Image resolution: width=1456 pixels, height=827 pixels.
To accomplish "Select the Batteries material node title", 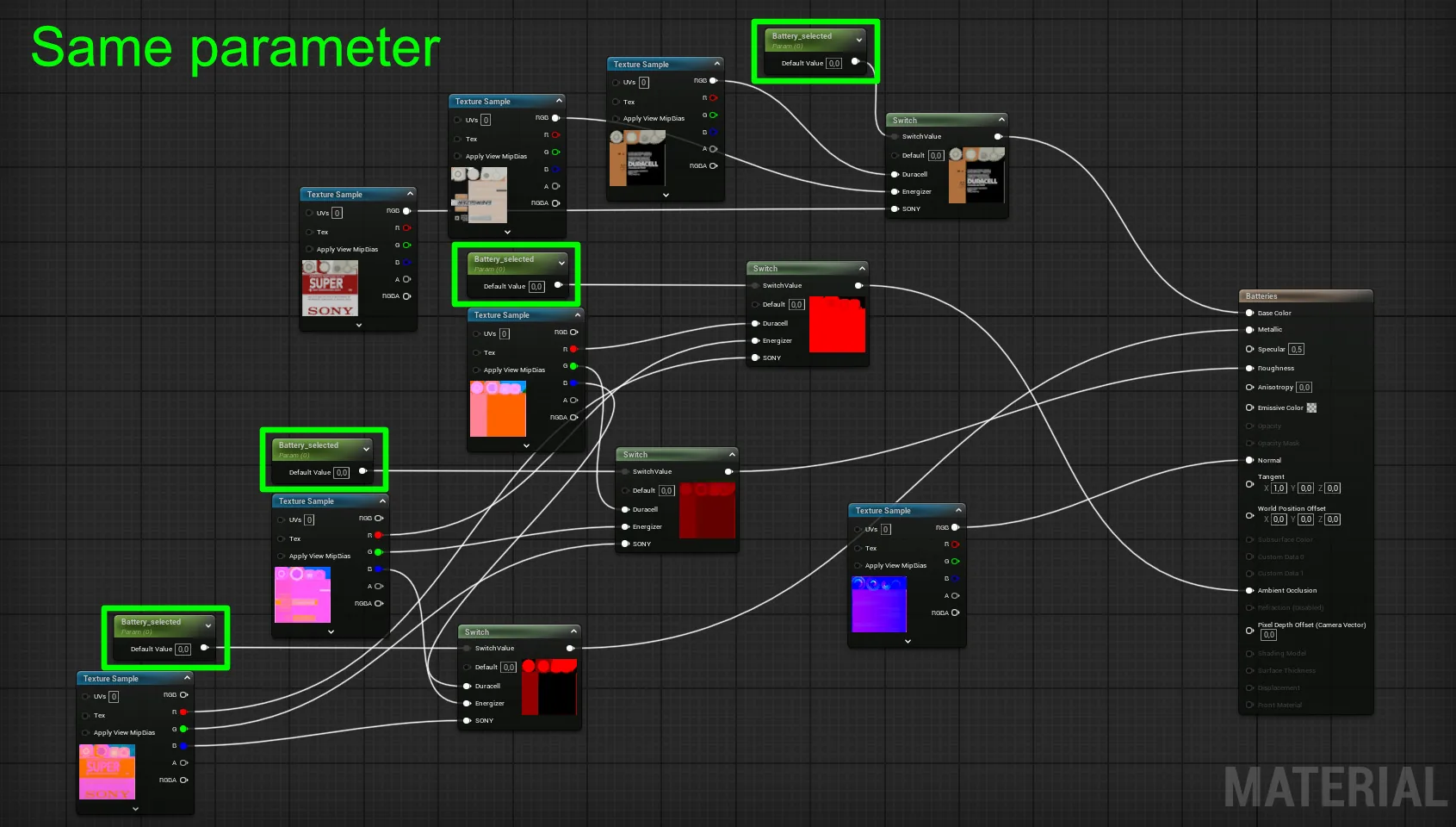I will pos(1261,295).
